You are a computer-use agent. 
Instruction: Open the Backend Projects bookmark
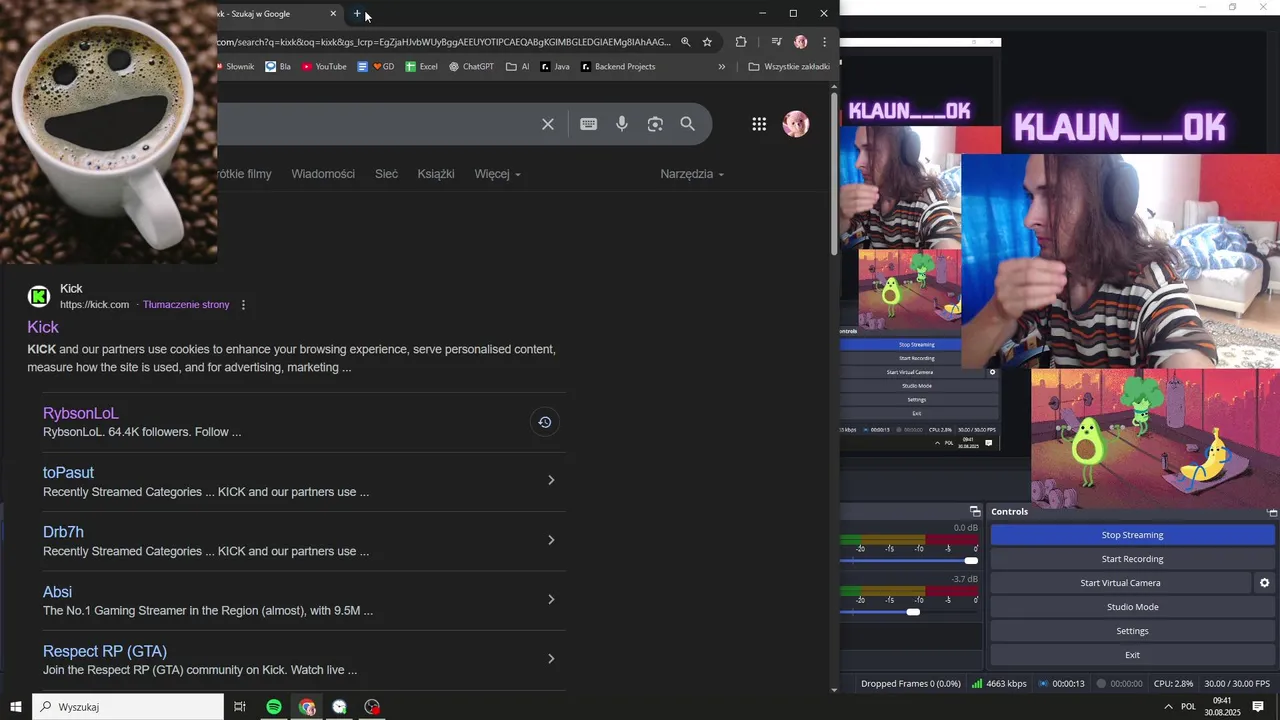click(x=618, y=67)
